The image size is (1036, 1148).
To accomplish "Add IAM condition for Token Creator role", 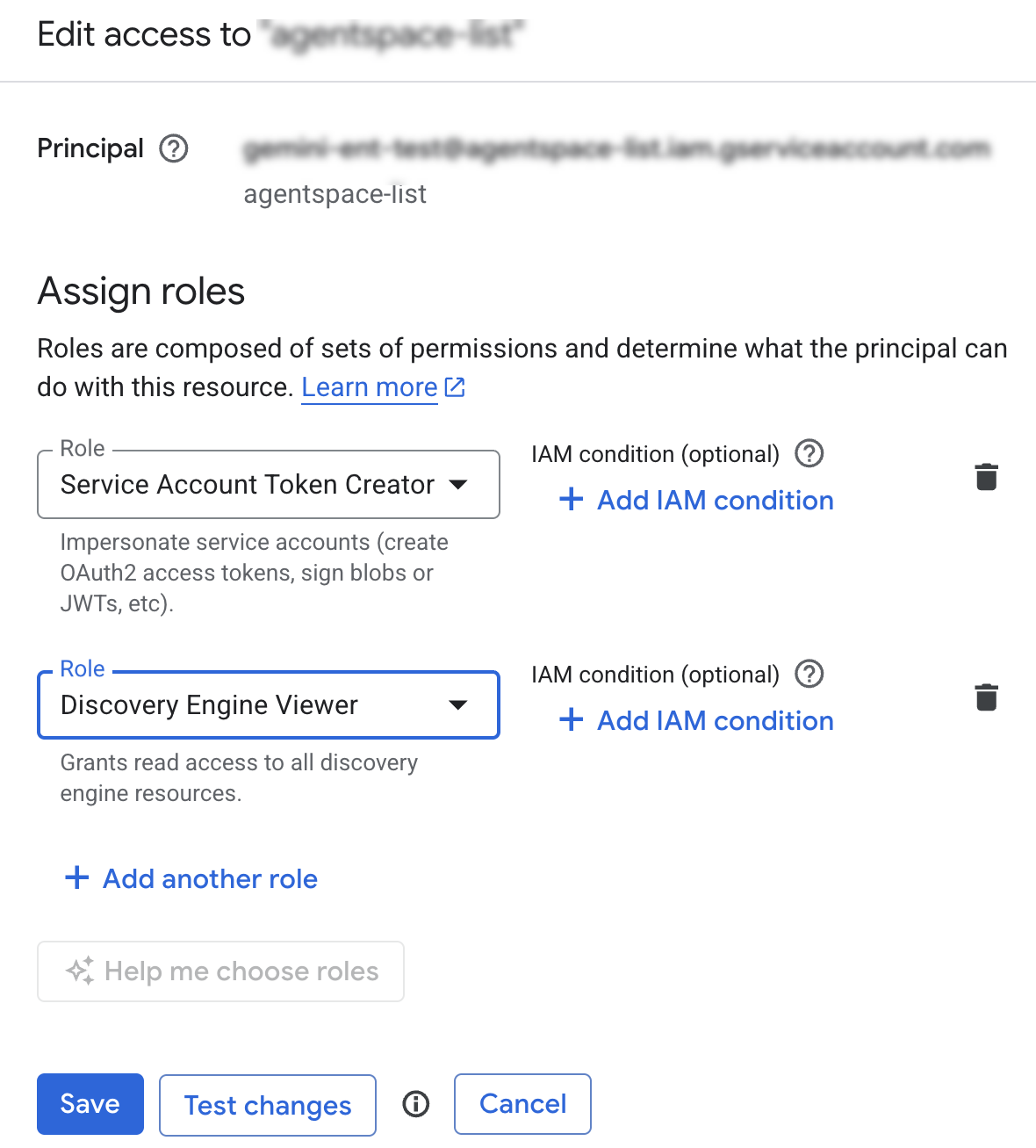I will pyautogui.click(x=697, y=500).
